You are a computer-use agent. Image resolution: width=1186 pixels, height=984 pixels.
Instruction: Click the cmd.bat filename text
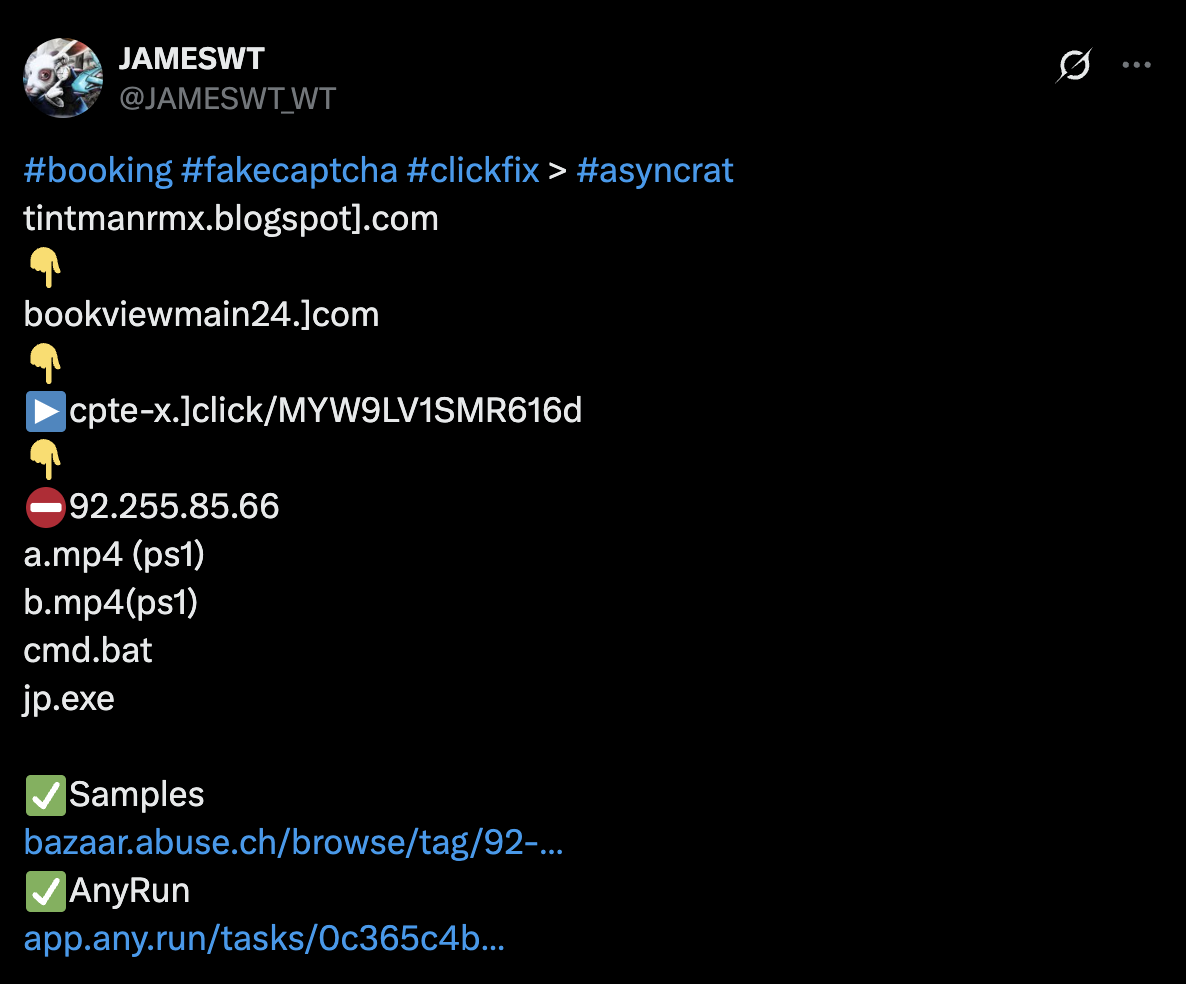point(88,651)
